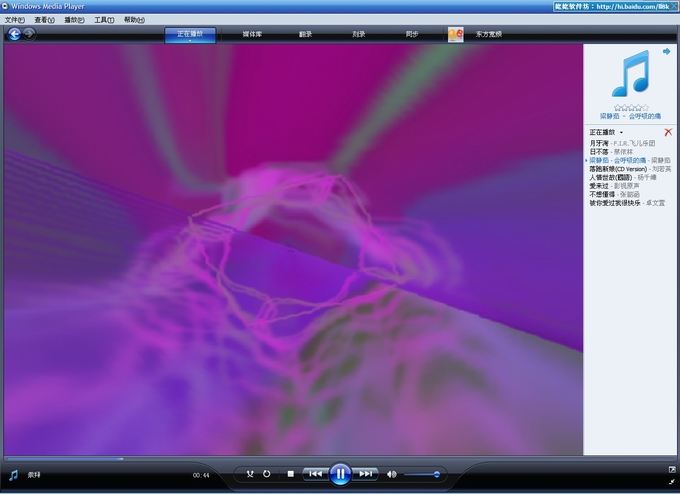Skip to the previous track
Viewport: 680px width, 494px height.
click(x=314, y=474)
